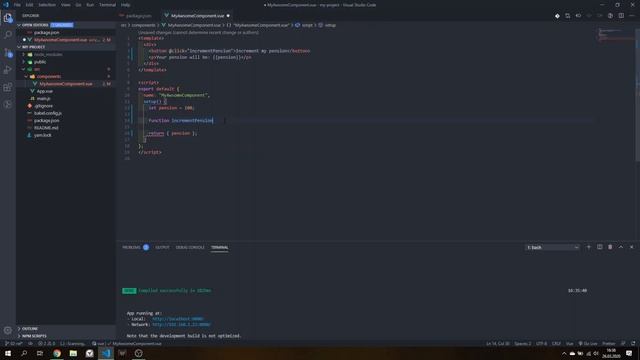Open File Explorer from taskbar
This screenshot has height=360, width=640.
click(x=73, y=353)
